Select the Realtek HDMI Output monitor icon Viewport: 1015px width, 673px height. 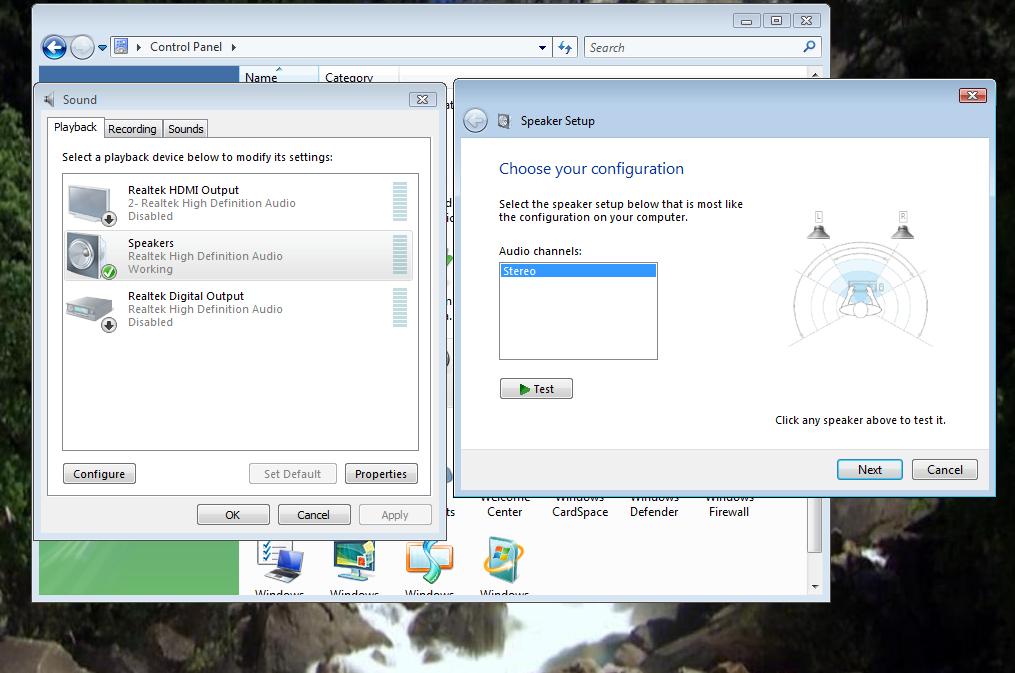tap(91, 204)
